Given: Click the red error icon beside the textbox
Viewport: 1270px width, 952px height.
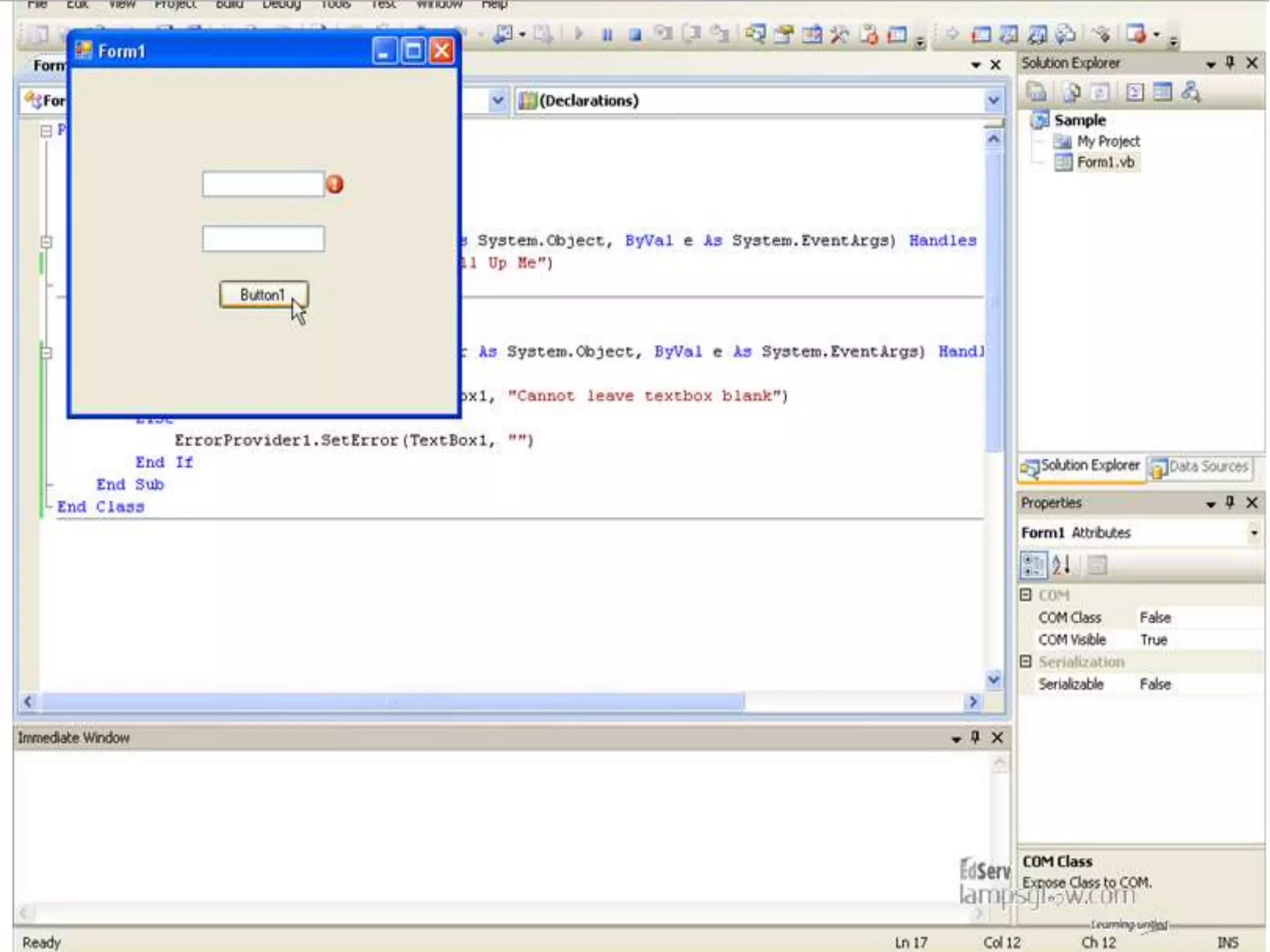Looking at the screenshot, I should pyautogui.click(x=335, y=184).
